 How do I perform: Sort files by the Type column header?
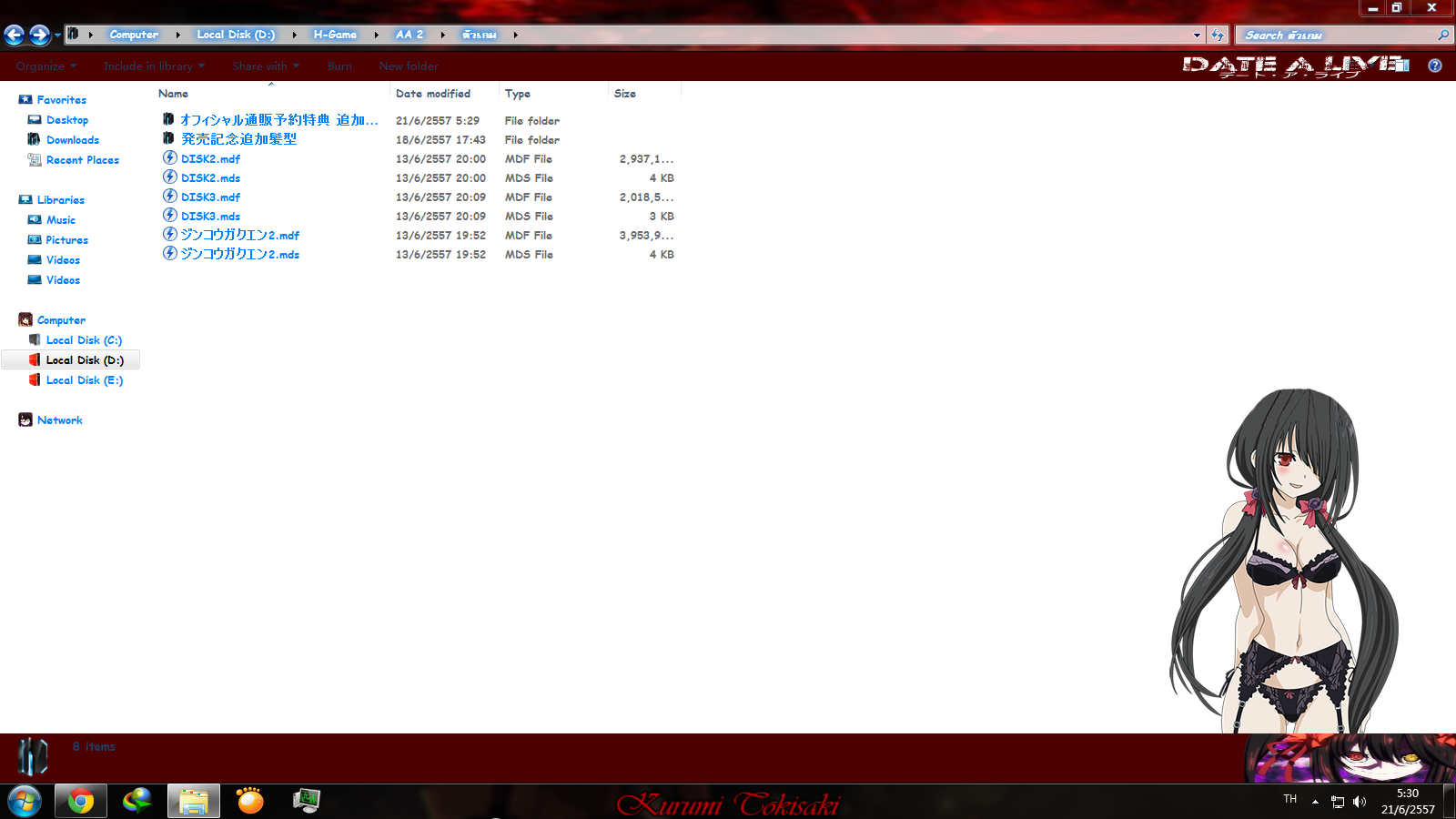click(553, 93)
